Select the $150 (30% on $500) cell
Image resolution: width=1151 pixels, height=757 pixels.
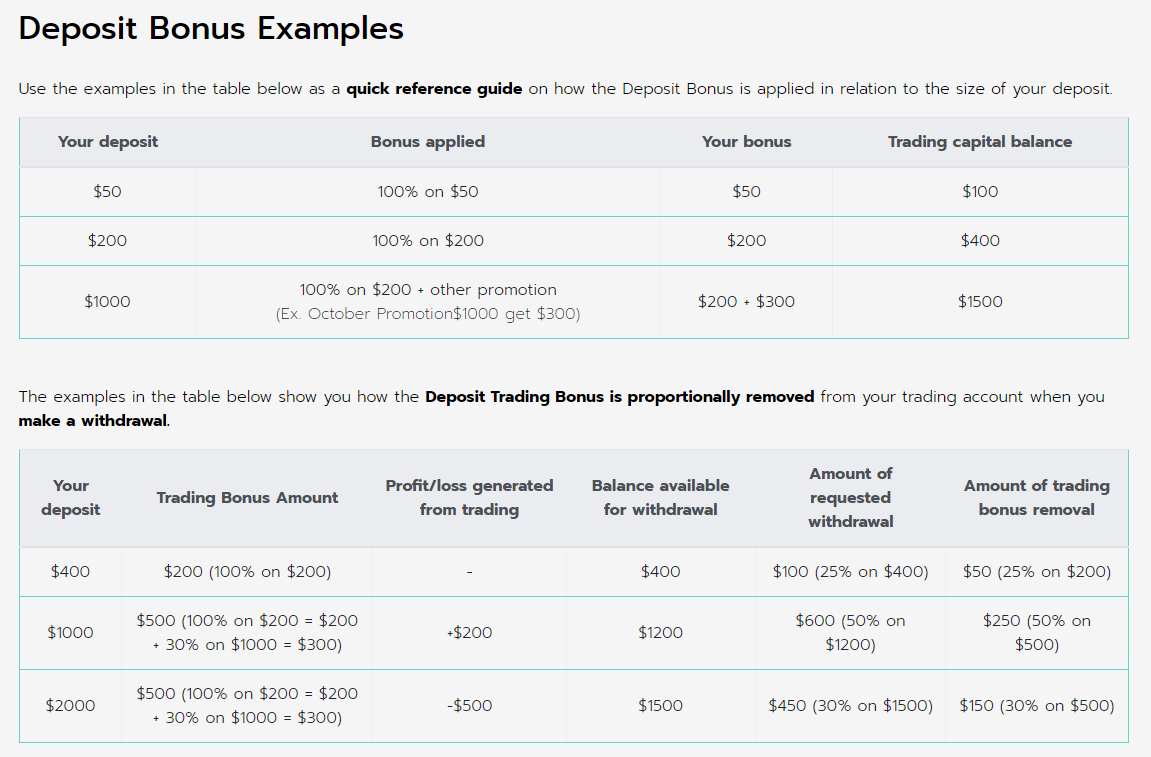pos(1036,706)
